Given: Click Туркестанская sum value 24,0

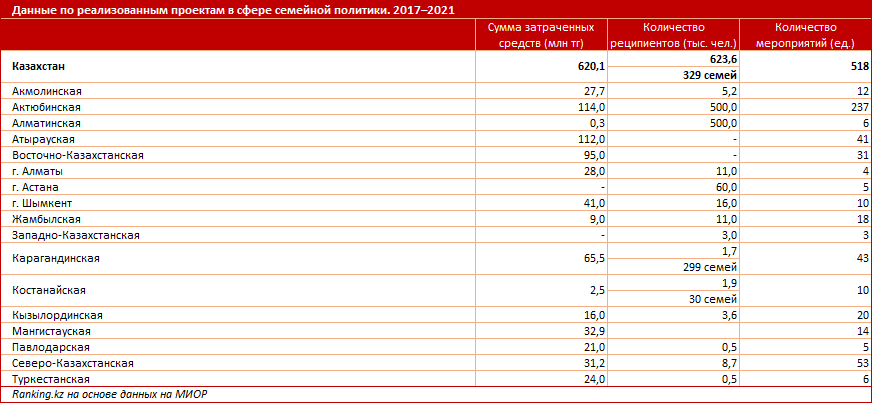Looking at the screenshot, I should (x=595, y=379).
